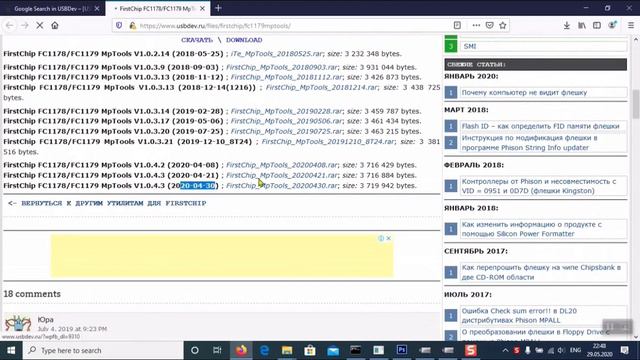Click the volume speaker tray icon

pos(561,350)
